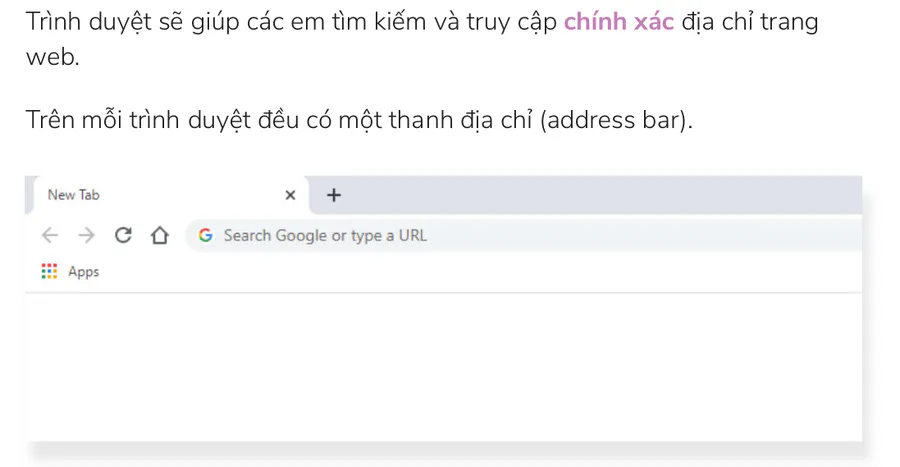Close the New Tab tab
The height and width of the screenshot is (467, 900).
point(290,195)
